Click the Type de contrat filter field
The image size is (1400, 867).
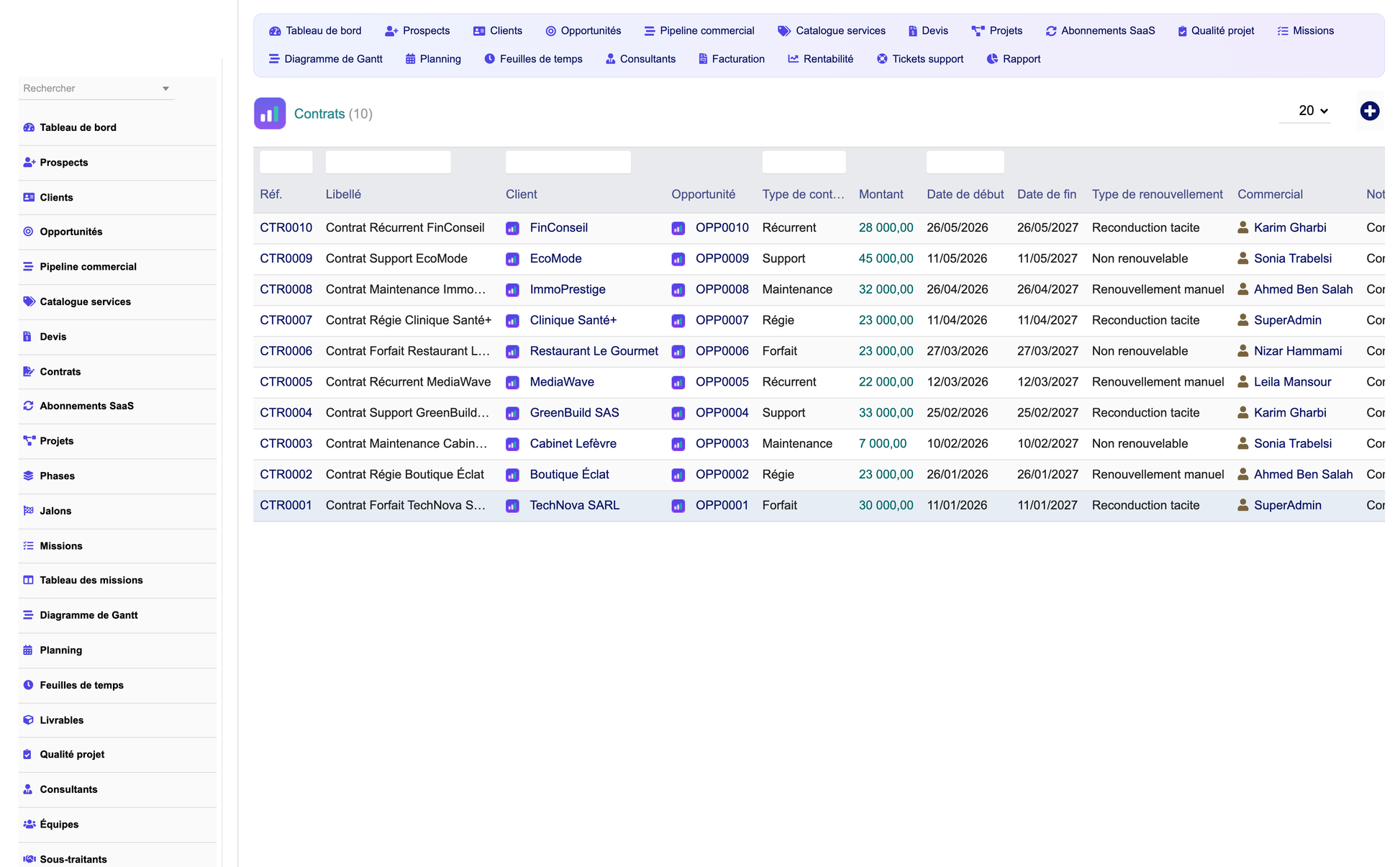click(804, 162)
